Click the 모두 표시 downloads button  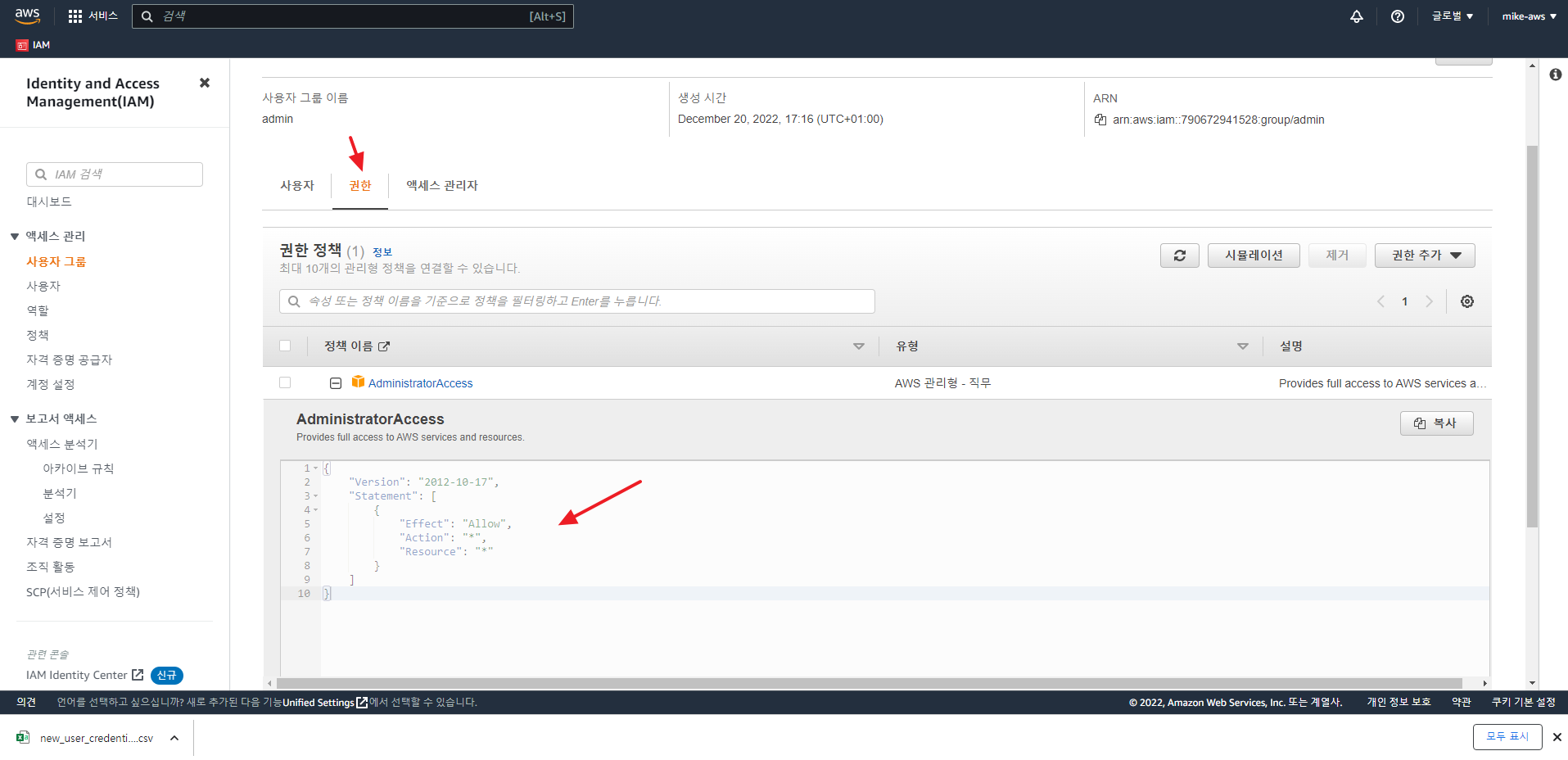click(x=1507, y=737)
